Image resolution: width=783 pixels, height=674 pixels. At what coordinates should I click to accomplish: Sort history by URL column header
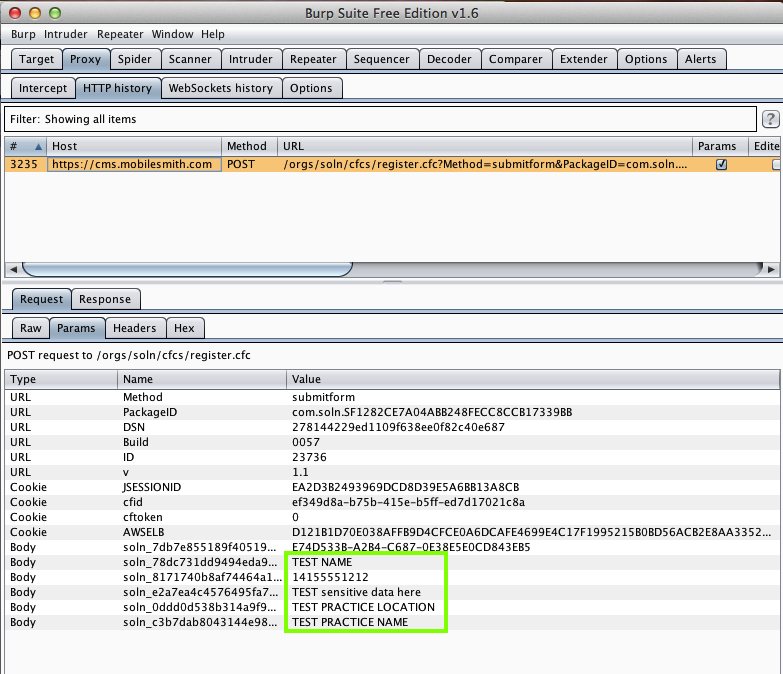point(484,146)
